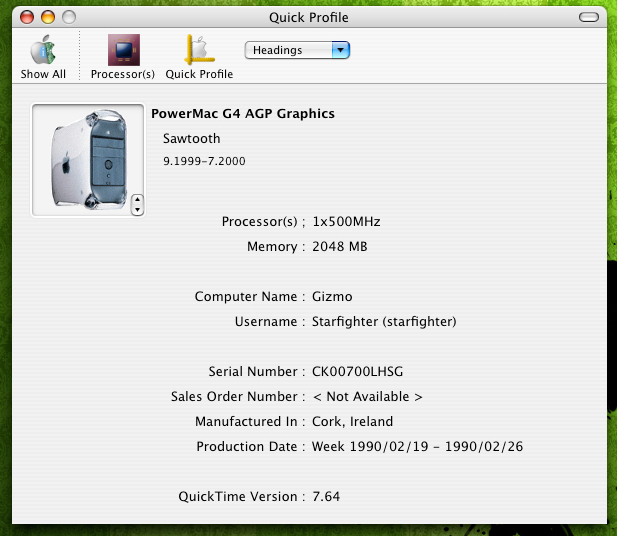Screen dimensions: 617x536
Task: Click the 9.1999-7.2000 date range
Action: (x=204, y=161)
